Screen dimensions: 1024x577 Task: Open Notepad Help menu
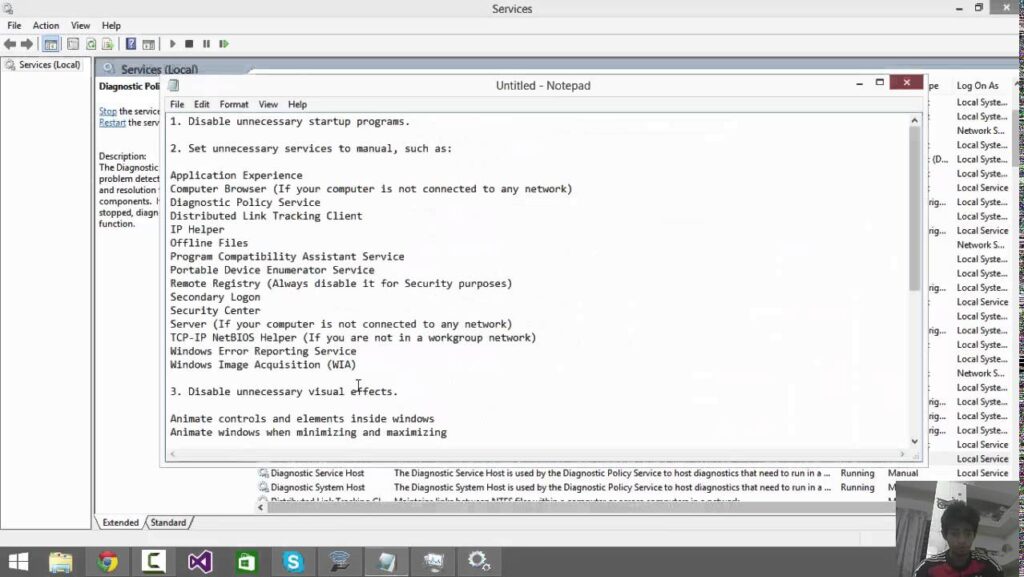tap(297, 104)
